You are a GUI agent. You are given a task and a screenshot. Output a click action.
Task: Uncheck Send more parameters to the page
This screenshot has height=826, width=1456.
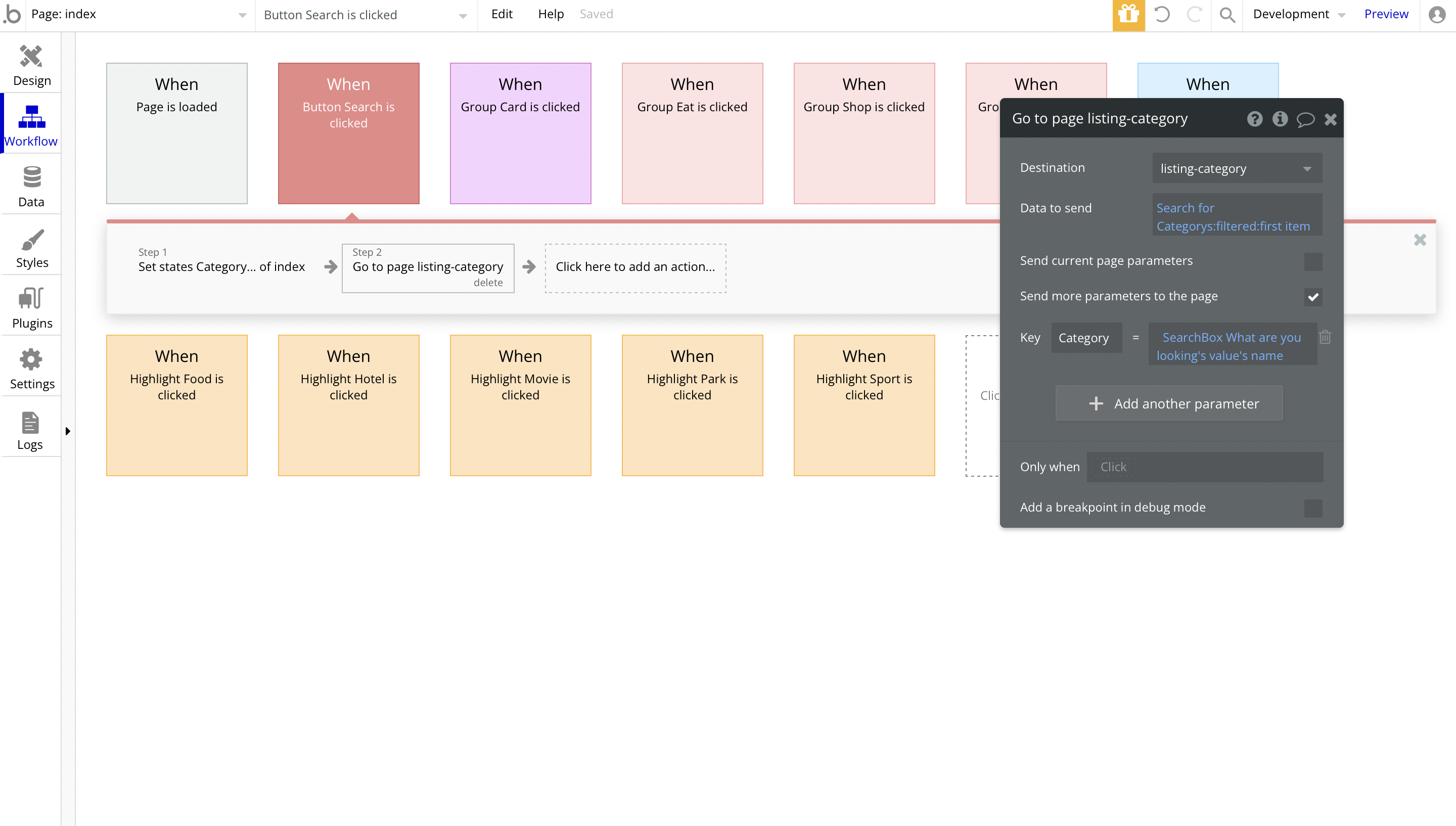click(1312, 297)
